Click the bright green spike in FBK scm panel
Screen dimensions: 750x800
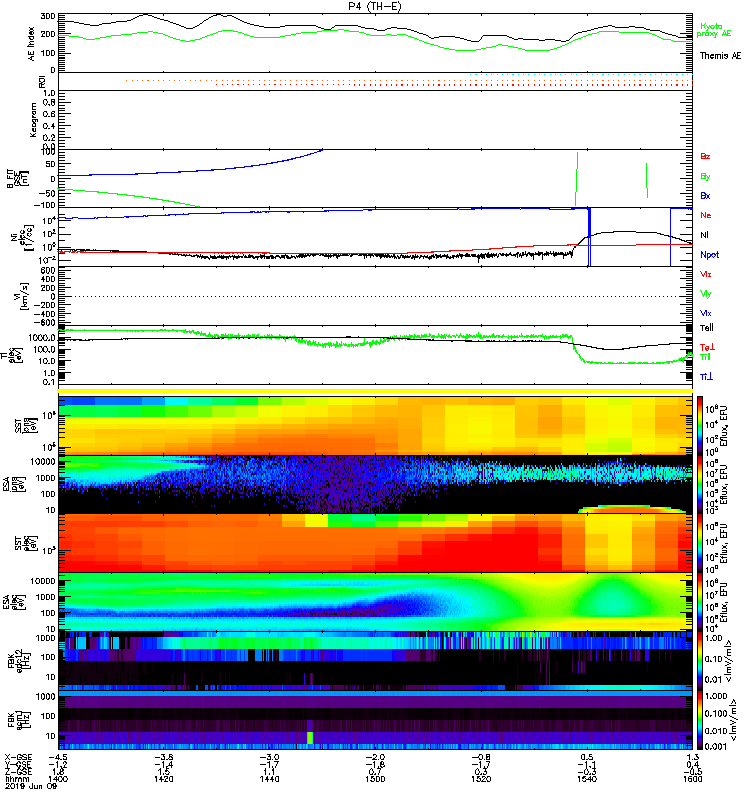(x=310, y=738)
